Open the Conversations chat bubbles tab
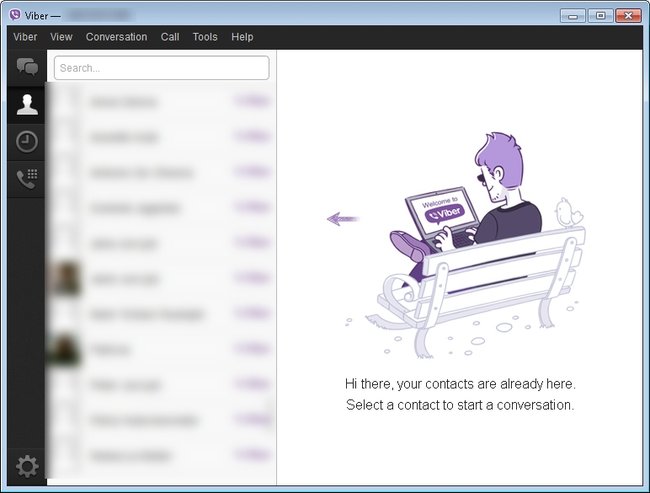Screen dimensions: 650x493 click(x=27, y=68)
